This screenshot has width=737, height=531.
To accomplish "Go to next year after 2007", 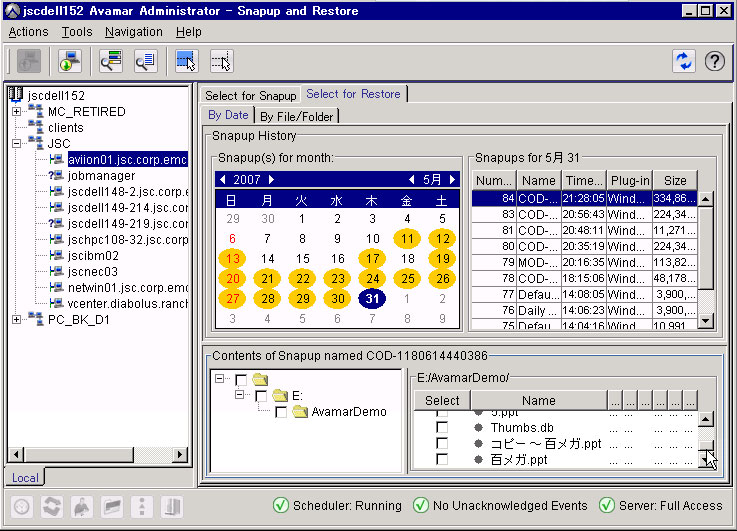I will (271, 179).
